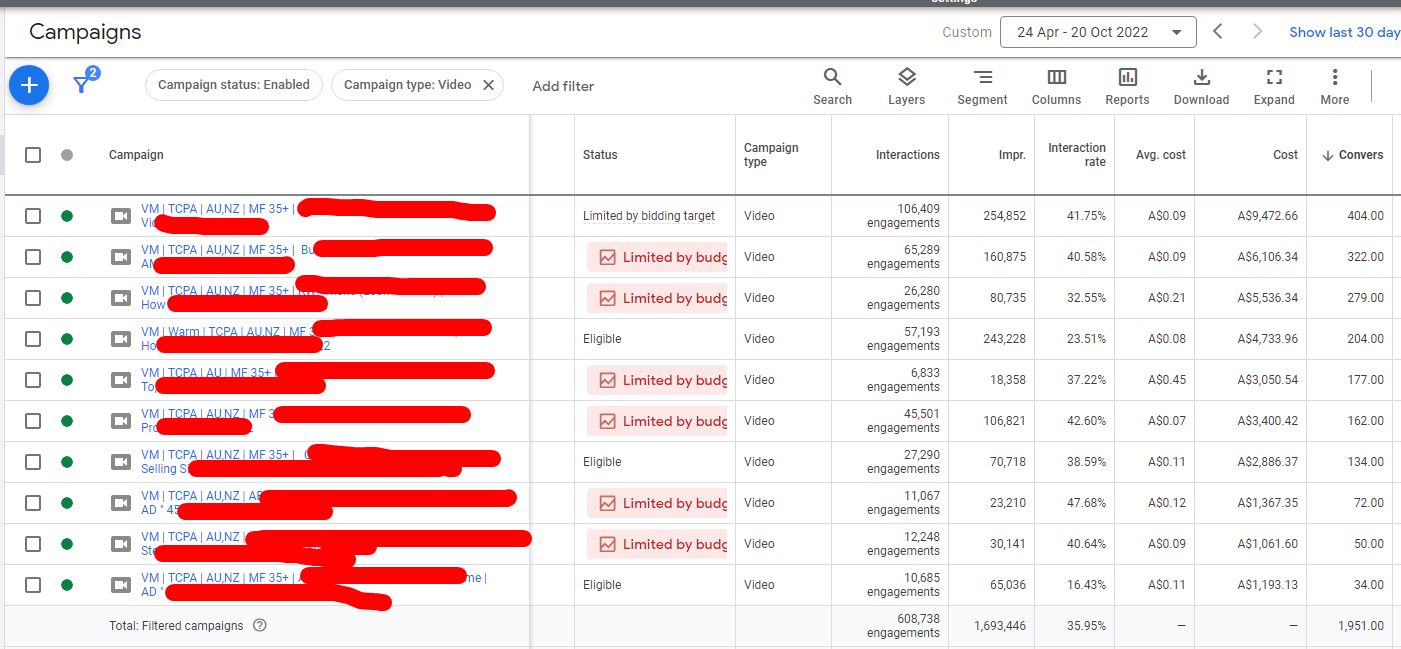Sort by the Convers column header
The height and width of the screenshot is (649, 1401).
tap(1352, 155)
